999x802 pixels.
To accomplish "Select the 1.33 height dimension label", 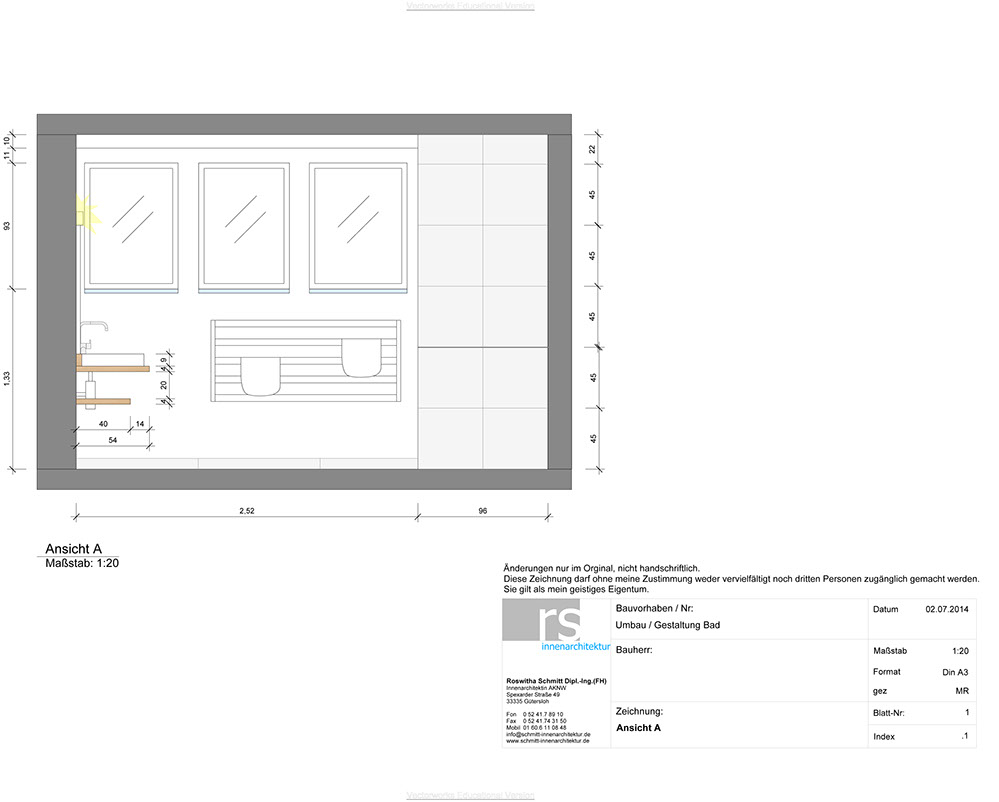I will click(x=8, y=378).
